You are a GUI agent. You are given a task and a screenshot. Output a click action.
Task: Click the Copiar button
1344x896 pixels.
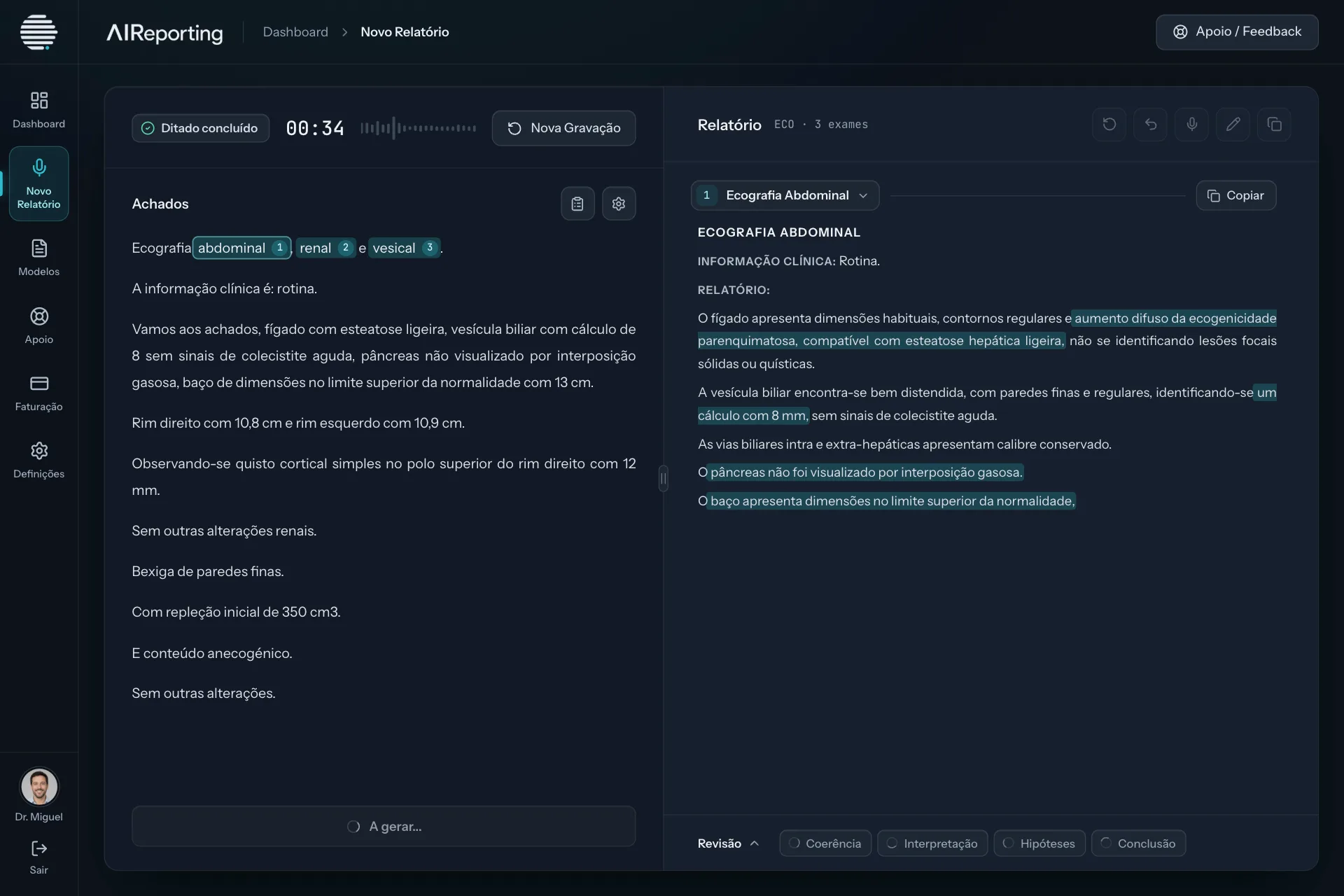click(x=1236, y=195)
